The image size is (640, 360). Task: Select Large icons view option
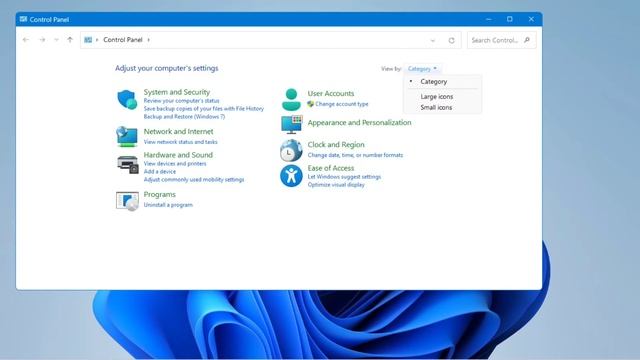click(x=437, y=97)
